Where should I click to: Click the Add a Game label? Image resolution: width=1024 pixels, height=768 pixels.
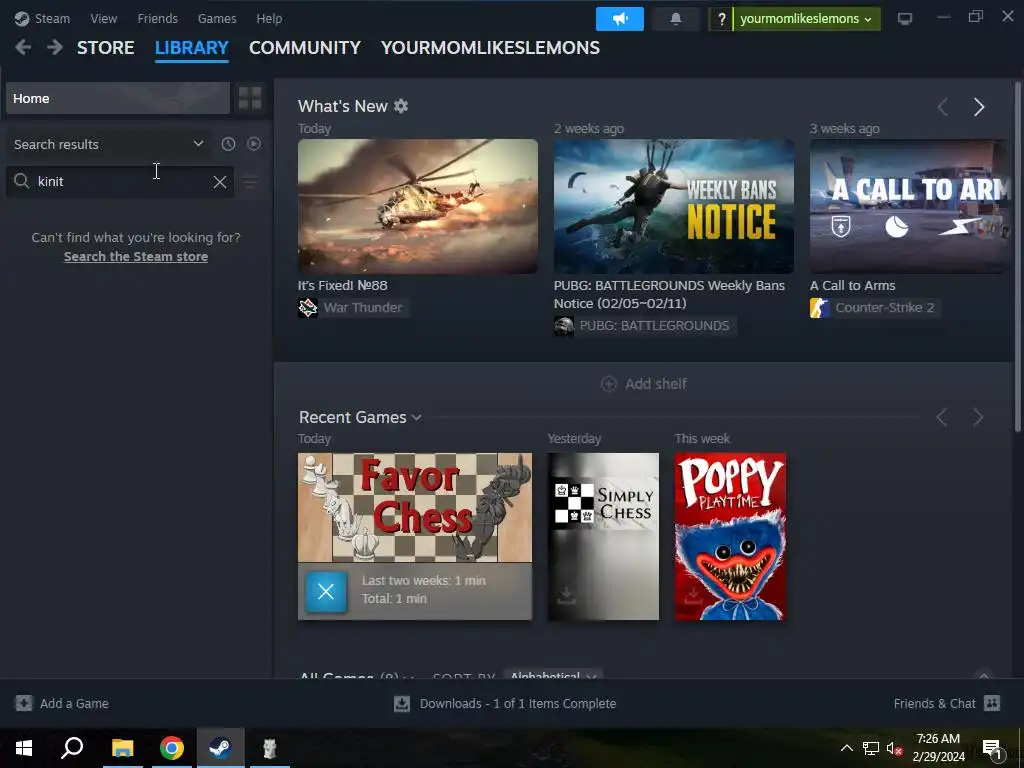click(74, 703)
